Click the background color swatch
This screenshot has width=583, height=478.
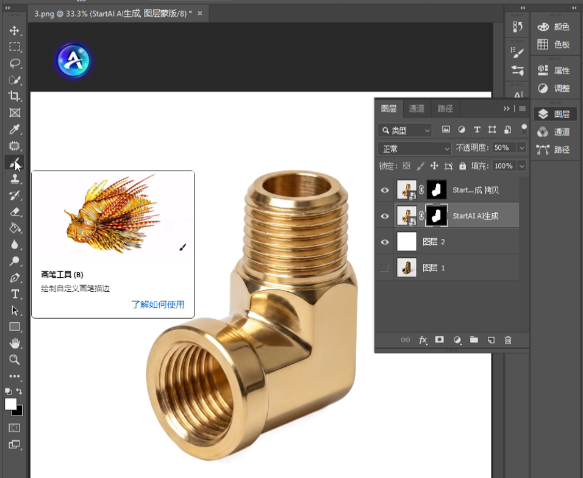pos(19,411)
